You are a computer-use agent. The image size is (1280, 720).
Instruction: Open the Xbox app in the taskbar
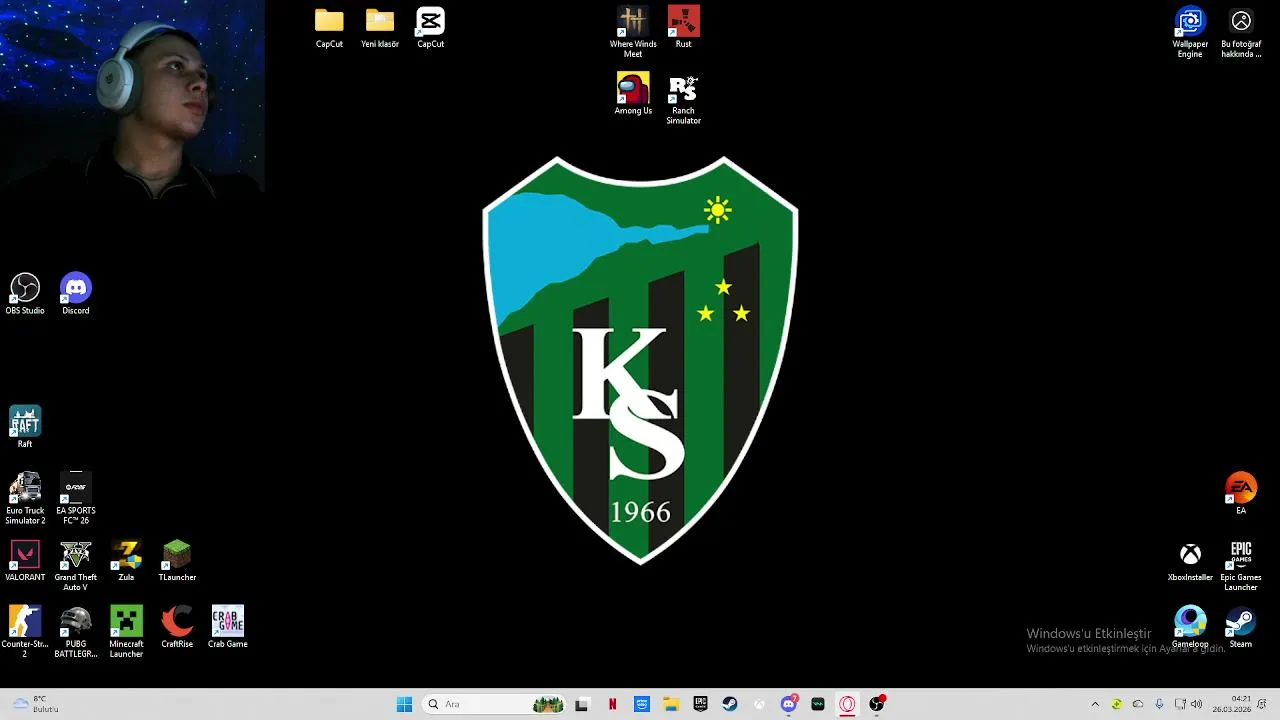(759, 704)
